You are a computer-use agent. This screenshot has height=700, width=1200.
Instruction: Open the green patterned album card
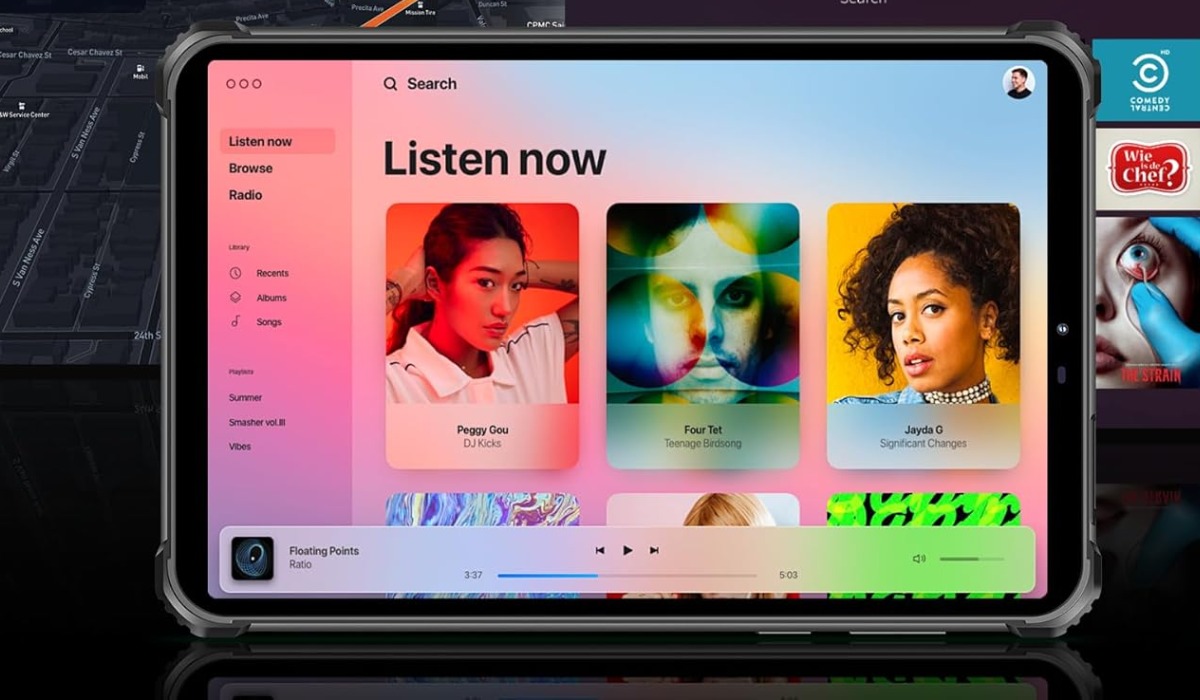tap(923, 509)
